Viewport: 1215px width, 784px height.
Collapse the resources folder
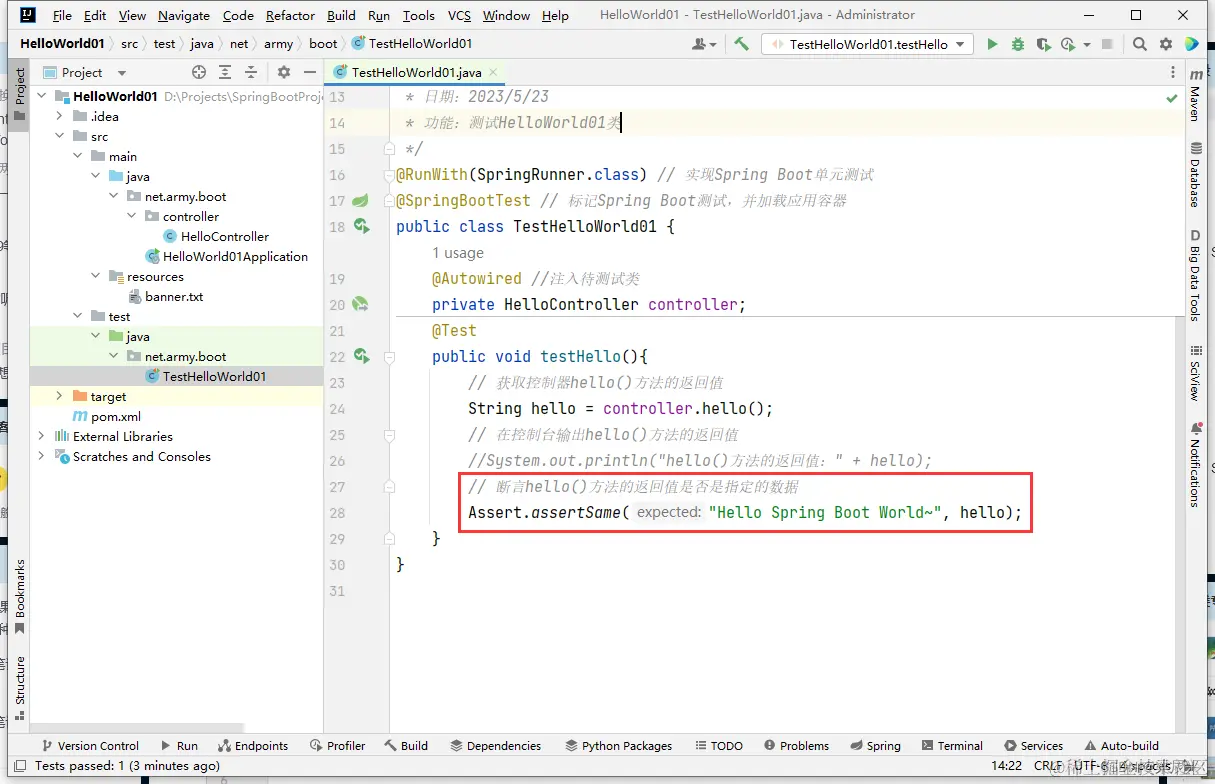(96, 276)
